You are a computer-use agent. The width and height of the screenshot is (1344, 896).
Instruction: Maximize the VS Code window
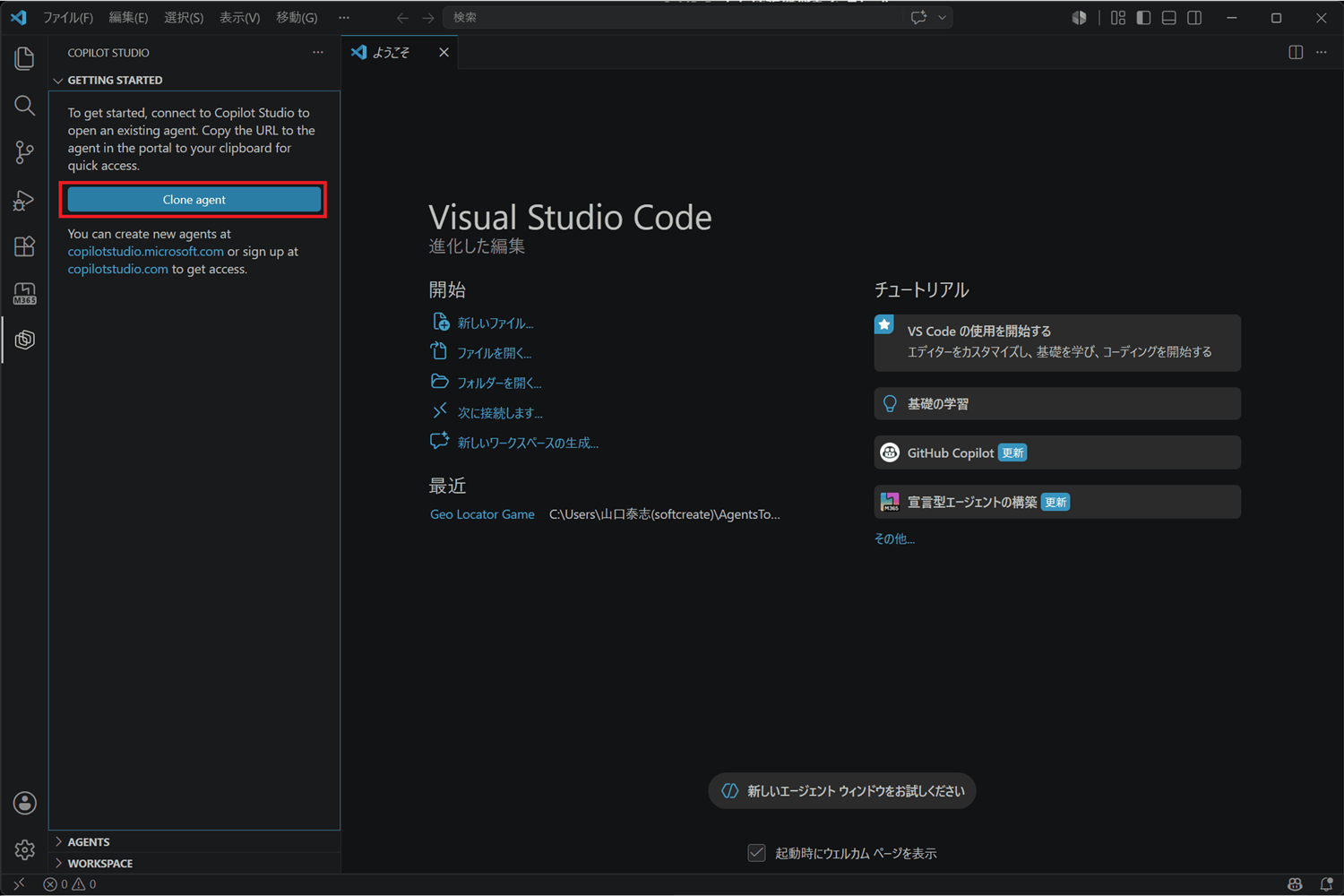coord(1277,18)
